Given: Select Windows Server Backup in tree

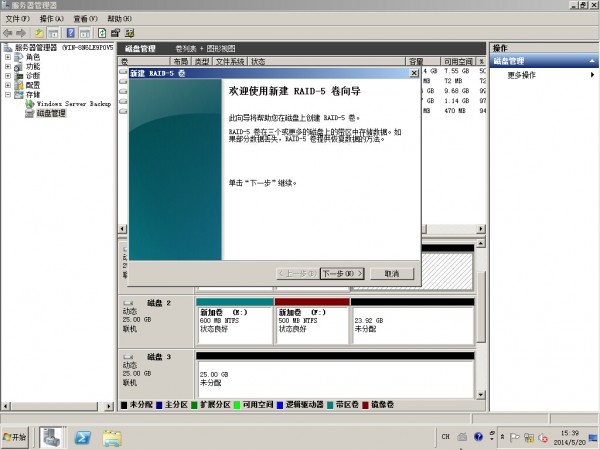Looking at the screenshot, I should tap(72, 103).
